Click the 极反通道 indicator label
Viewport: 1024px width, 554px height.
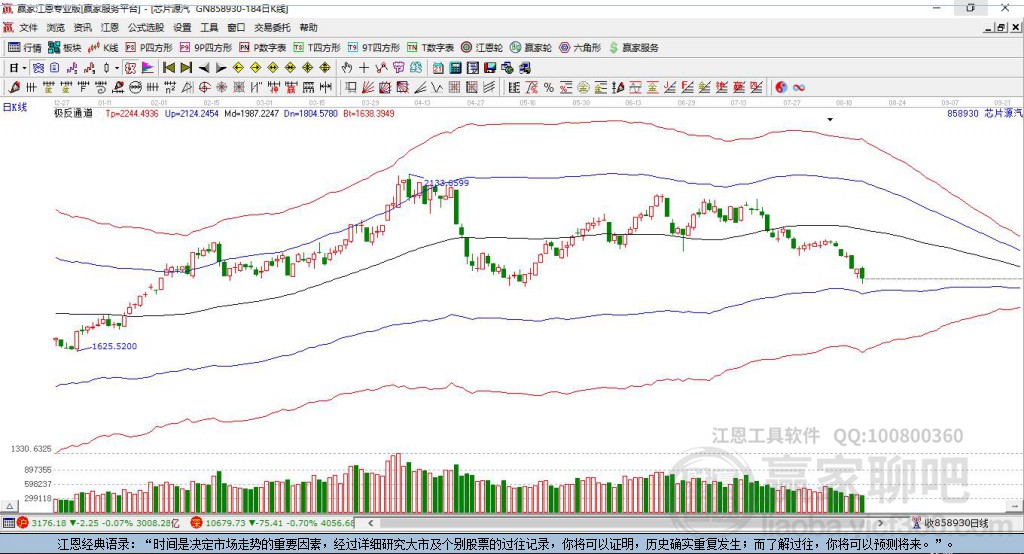tap(73, 113)
